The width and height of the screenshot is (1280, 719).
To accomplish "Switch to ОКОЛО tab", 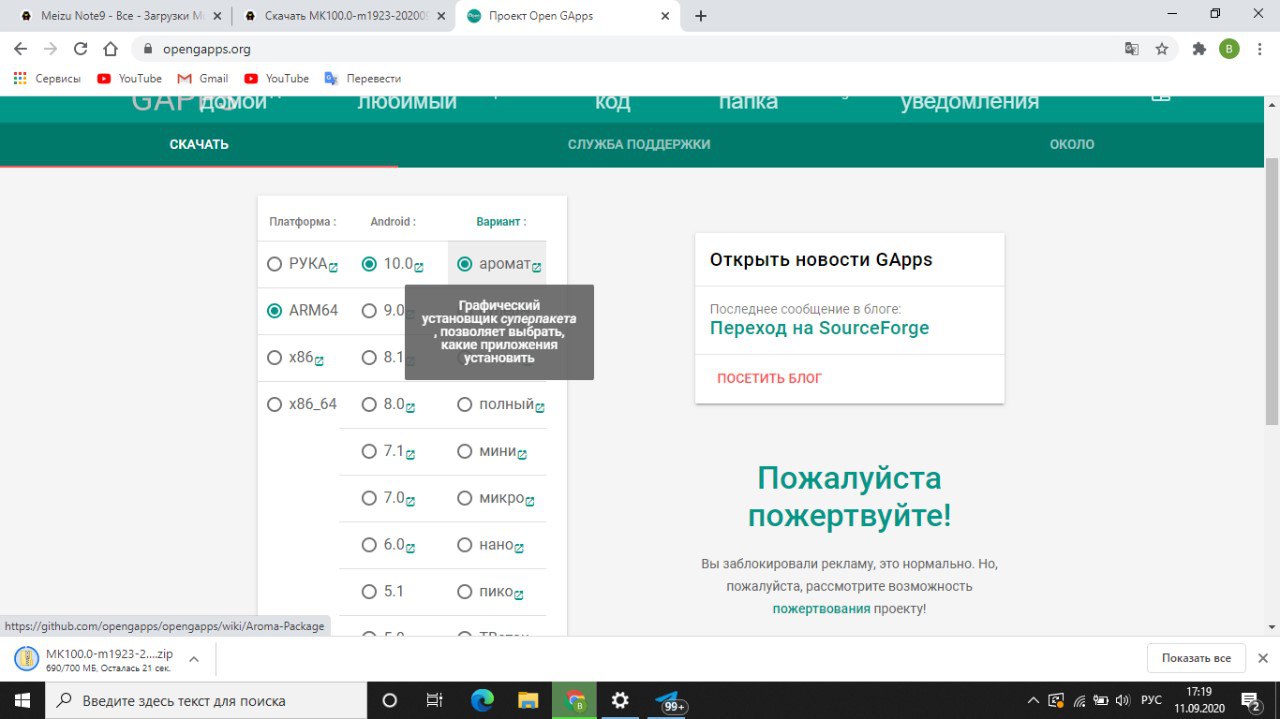I will click(1072, 144).
